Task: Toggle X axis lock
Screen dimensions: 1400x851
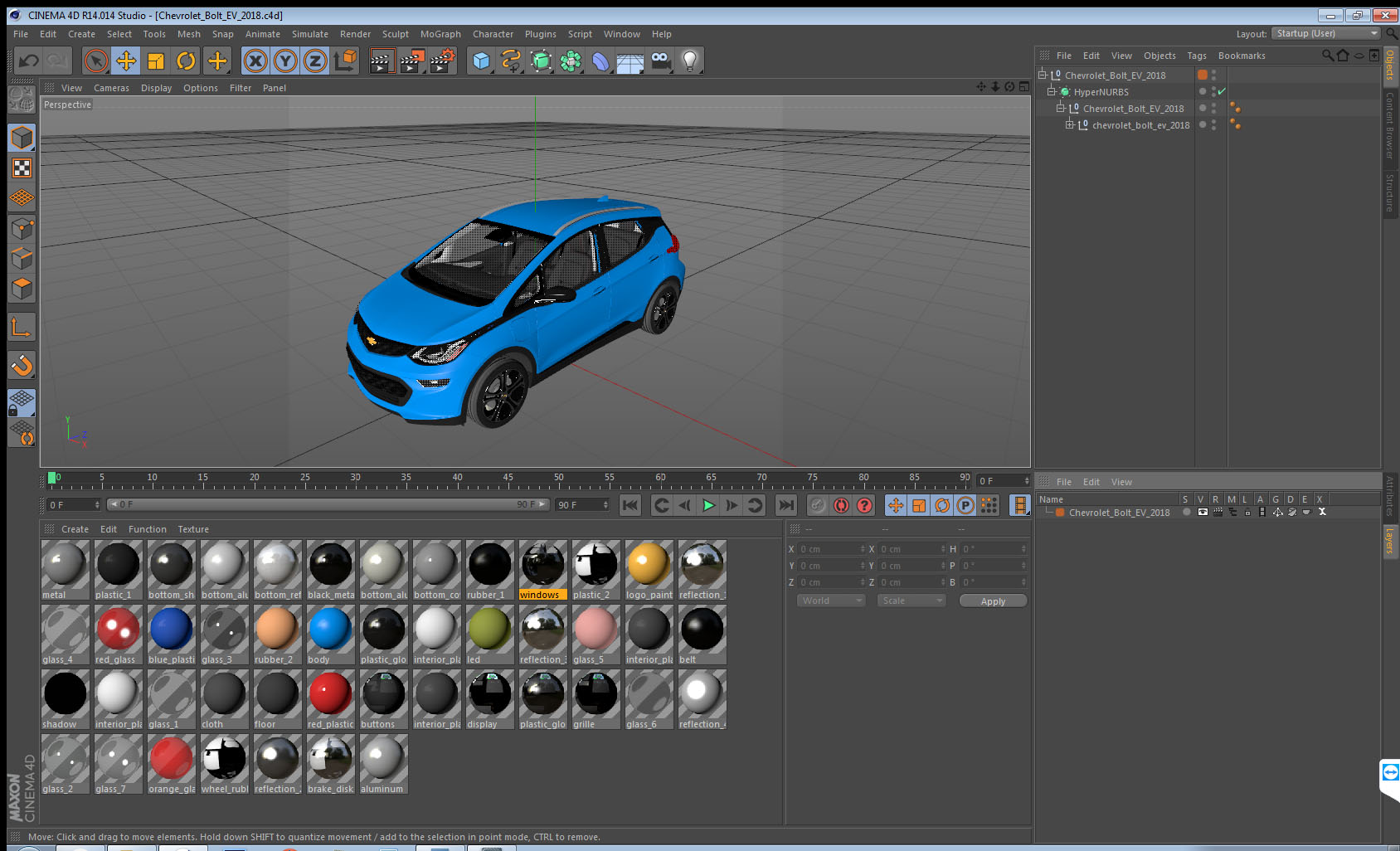Action: [x=255, y=61]
